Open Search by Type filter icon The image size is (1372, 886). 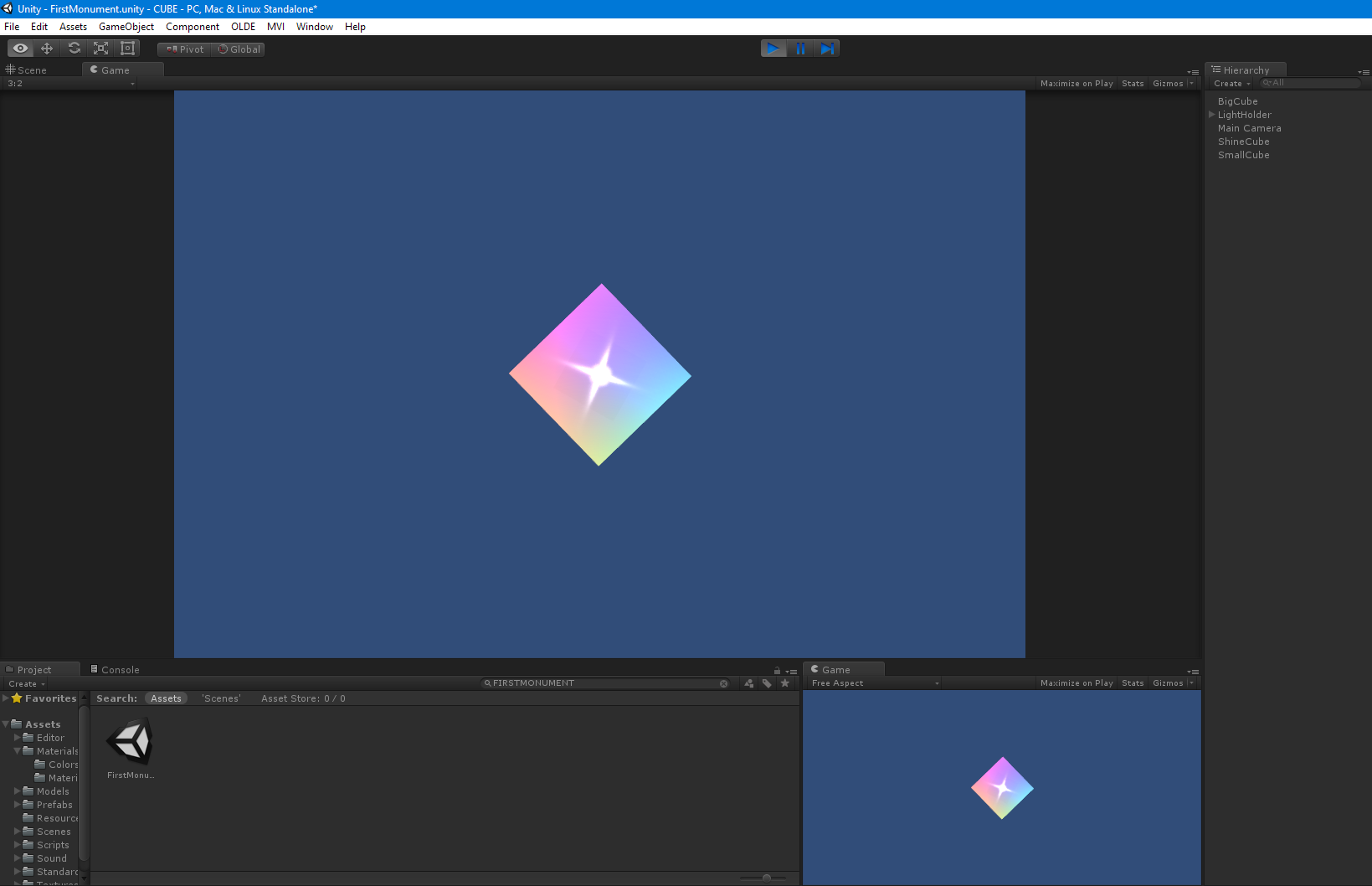[748, 683]
